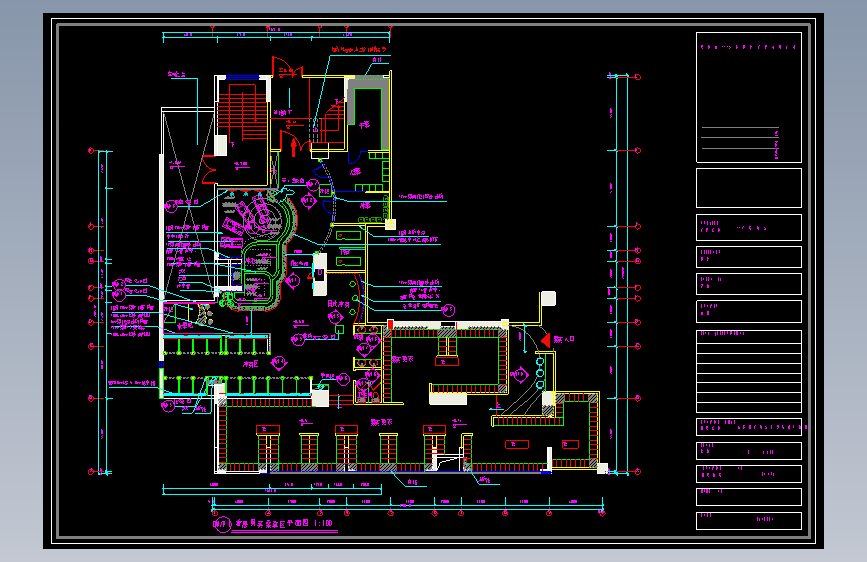Select the red upward arrow by the stairs

(293, 147)
